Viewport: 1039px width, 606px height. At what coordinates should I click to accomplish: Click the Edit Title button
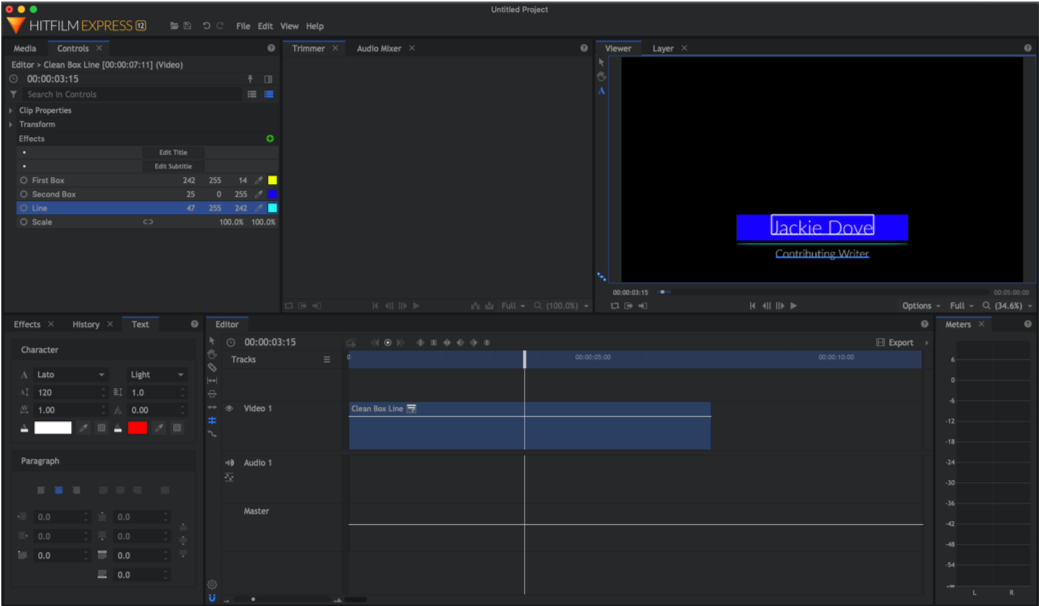[x=173, y=152]
